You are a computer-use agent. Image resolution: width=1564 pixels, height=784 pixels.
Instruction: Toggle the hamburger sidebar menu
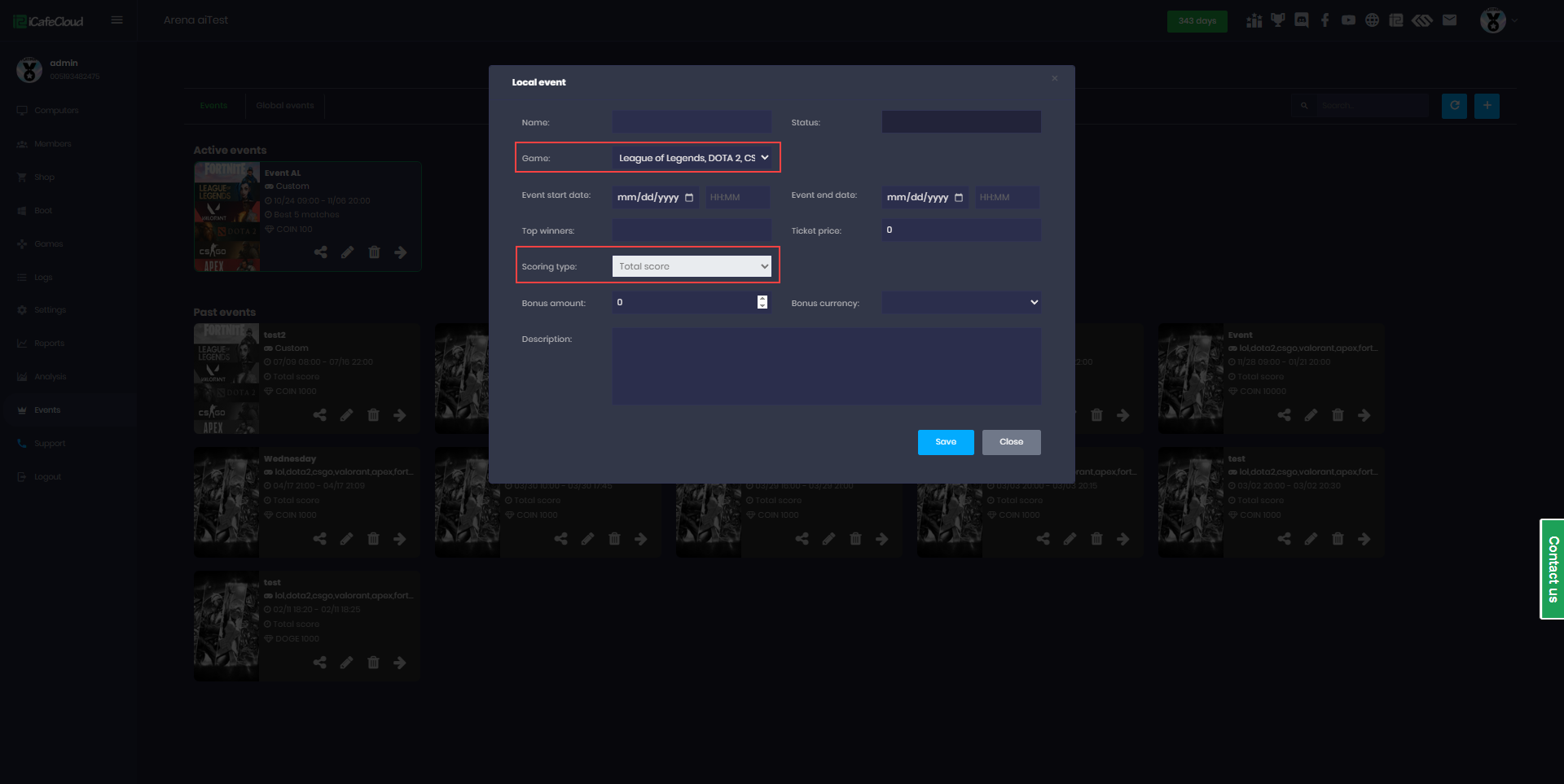coord(117,20)
